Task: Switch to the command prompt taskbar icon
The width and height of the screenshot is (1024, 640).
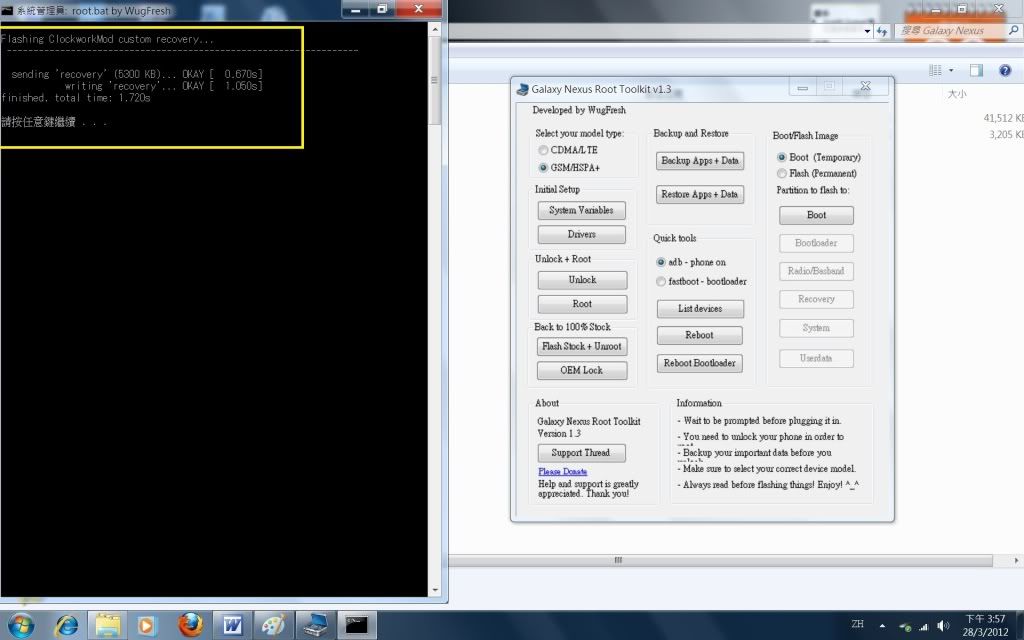Action: pyautogui.click(x=357, y=626)
